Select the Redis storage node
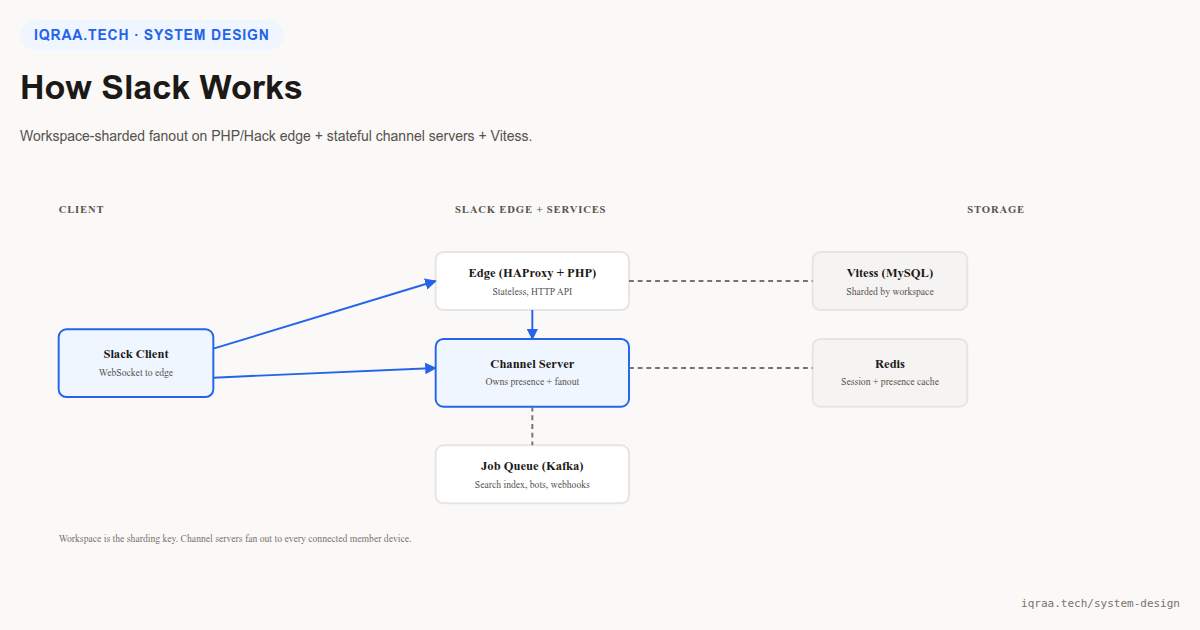 pos(890,373)
